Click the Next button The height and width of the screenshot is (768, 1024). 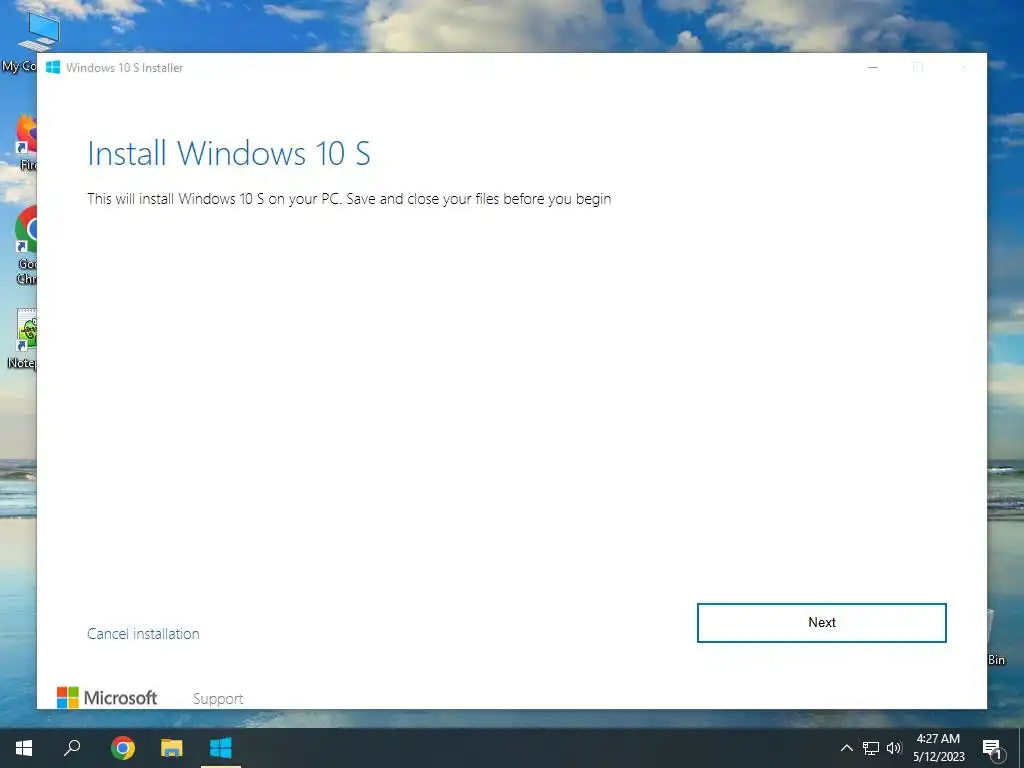click(822, 622)
